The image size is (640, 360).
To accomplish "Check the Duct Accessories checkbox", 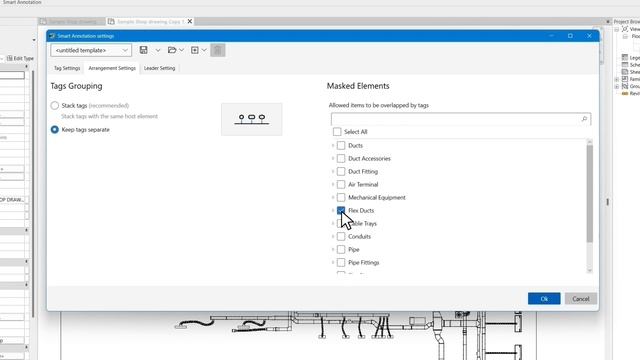I will coord(341,158).
